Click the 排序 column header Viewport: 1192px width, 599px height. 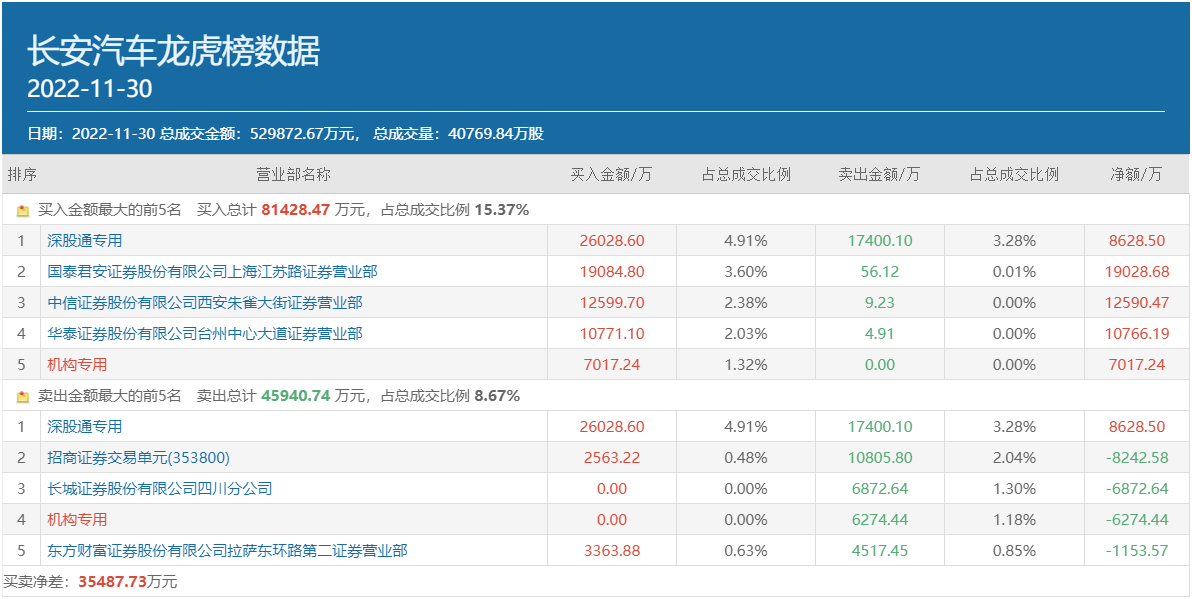pyautogui.click(x=22, y=174)
